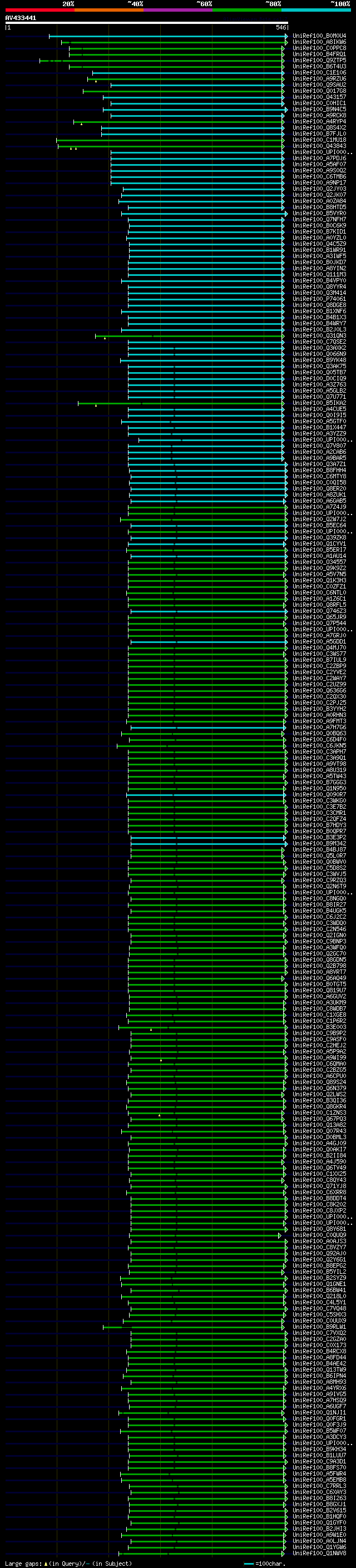Viewport: 356px width, 1568px height.
Task: Open hit UniRef100_C0X173
Action: tap(319, 1344)
